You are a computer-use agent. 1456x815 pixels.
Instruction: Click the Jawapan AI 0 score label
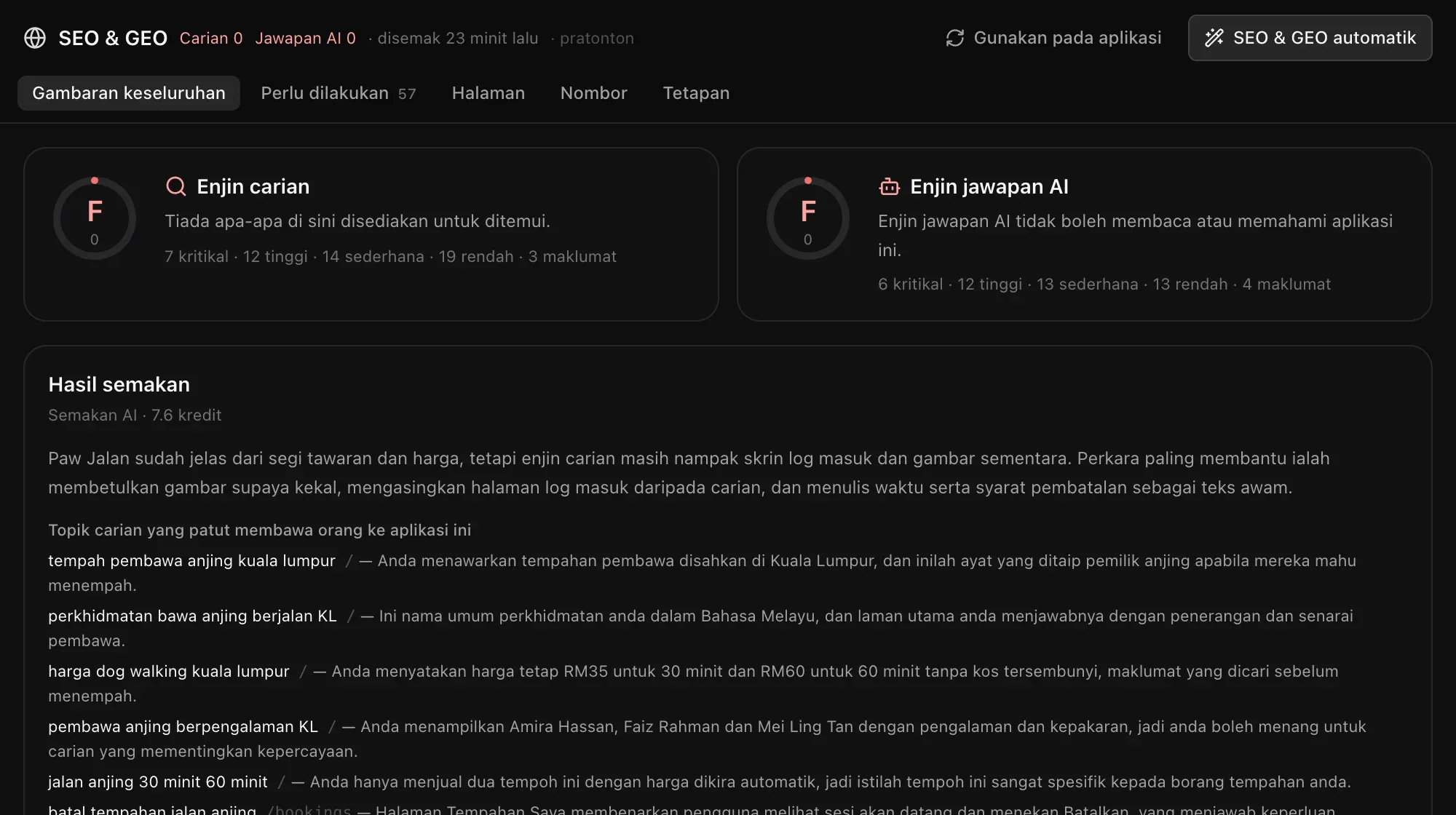306,38
